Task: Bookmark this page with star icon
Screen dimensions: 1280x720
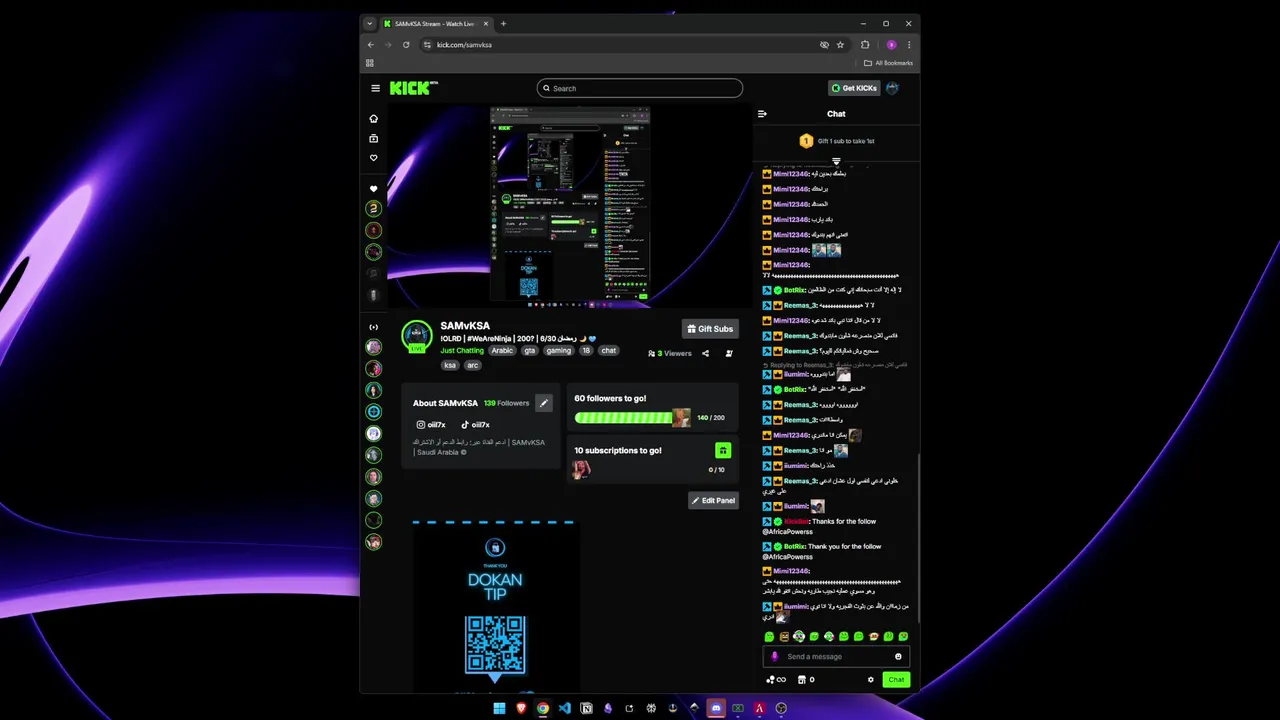Action: tap(841, 44)
